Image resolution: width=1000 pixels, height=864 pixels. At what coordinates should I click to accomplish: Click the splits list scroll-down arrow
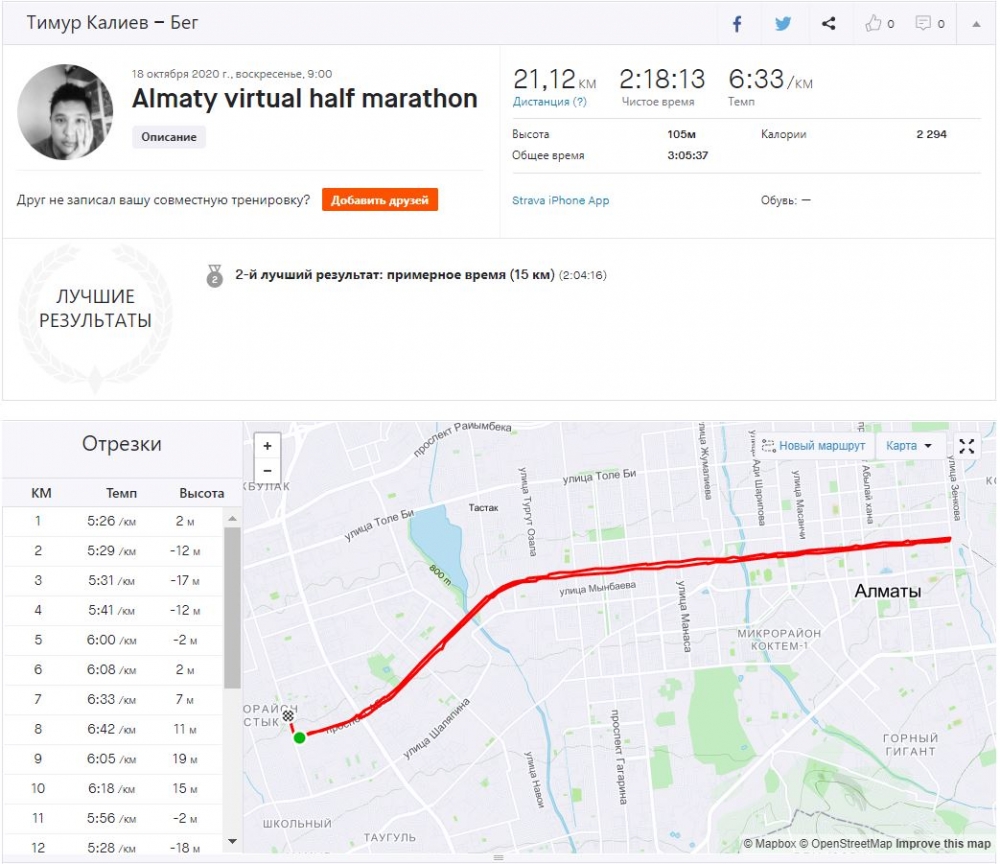coord(232,842)
